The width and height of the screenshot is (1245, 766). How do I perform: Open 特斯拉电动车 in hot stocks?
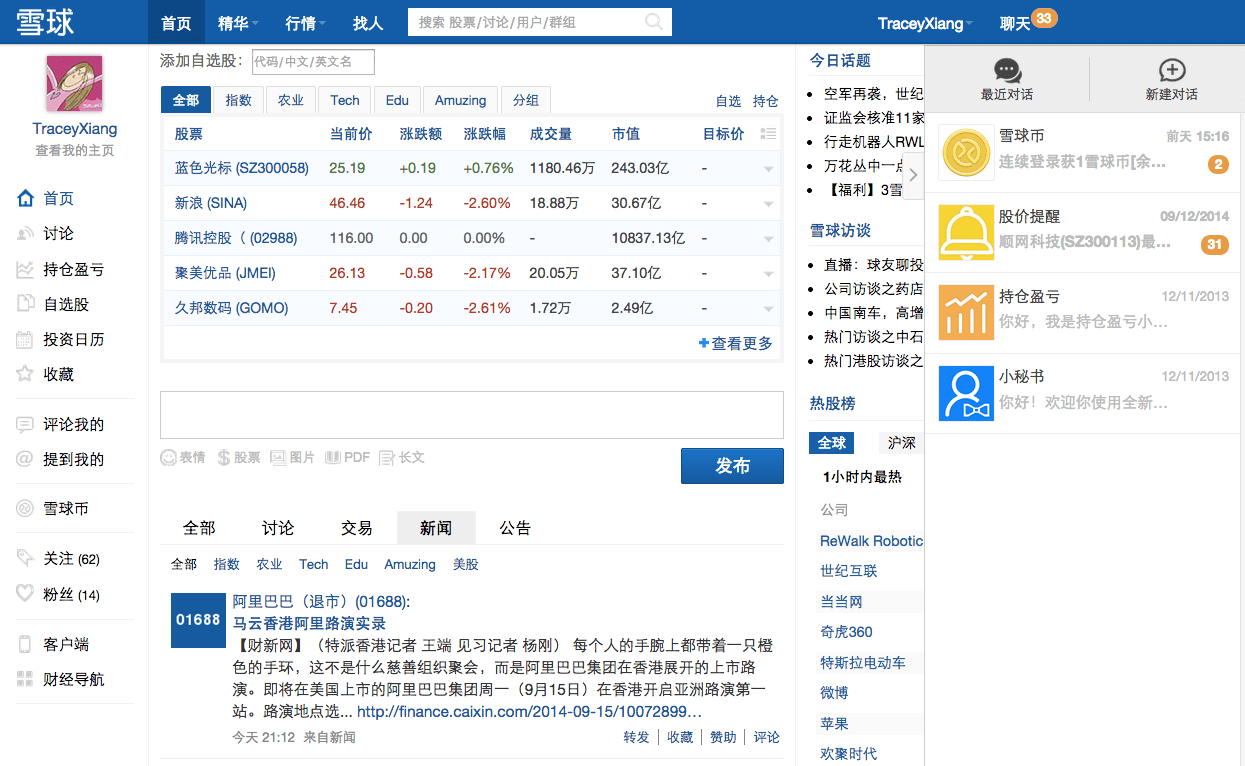tap(862, 662)
